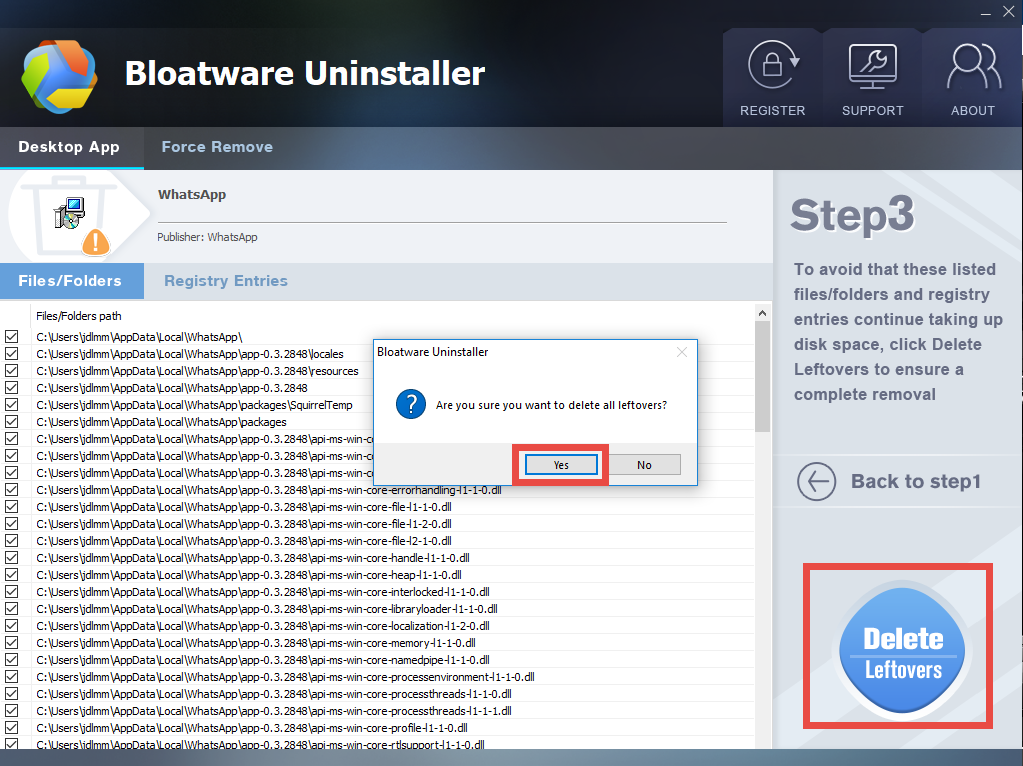Select the api-ms-win-core-file-l1-2-0.dll path
1023x766 pixels.
(x=244, y=524)
